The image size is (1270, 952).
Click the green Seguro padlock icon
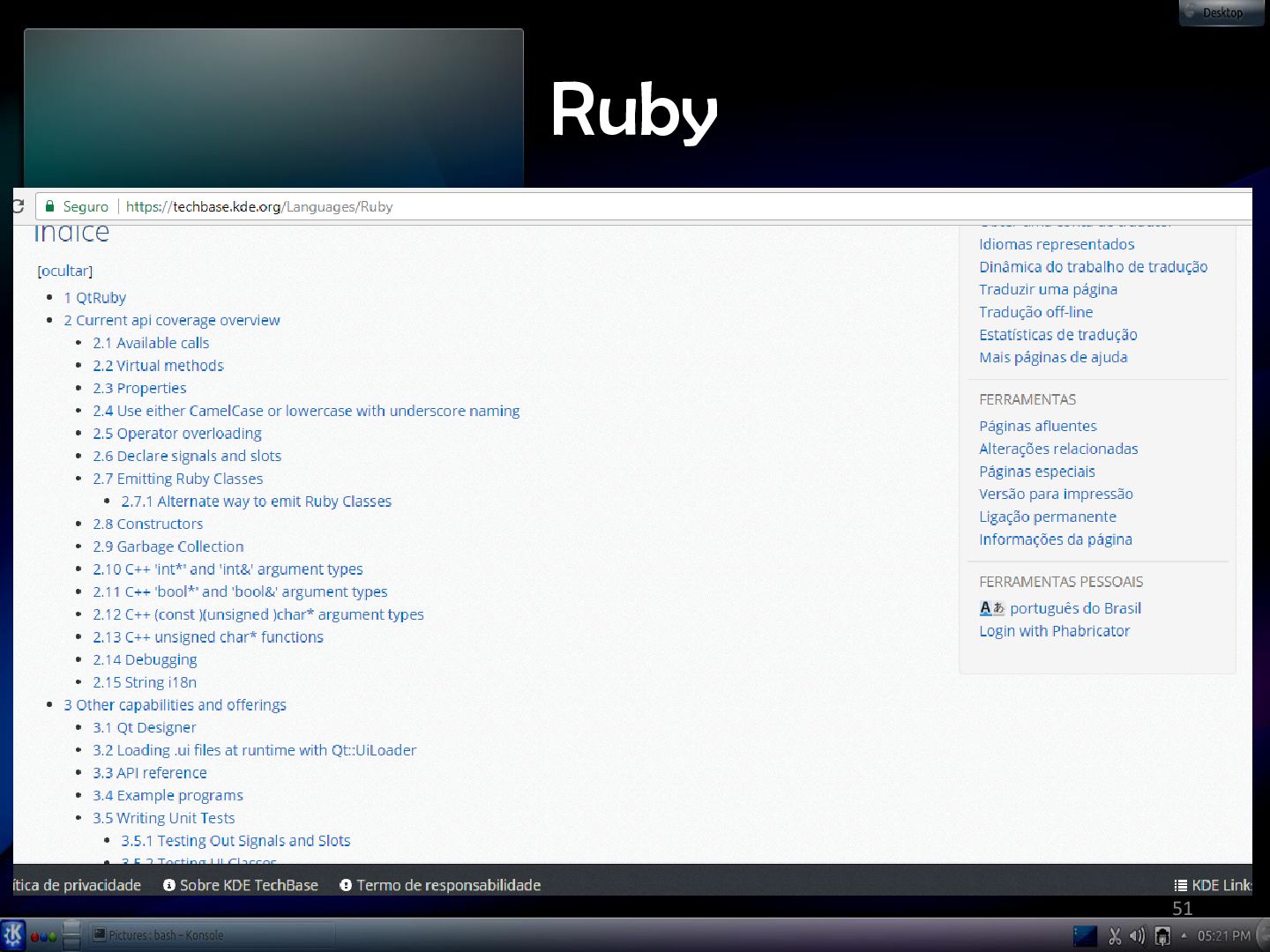[50, 206]
